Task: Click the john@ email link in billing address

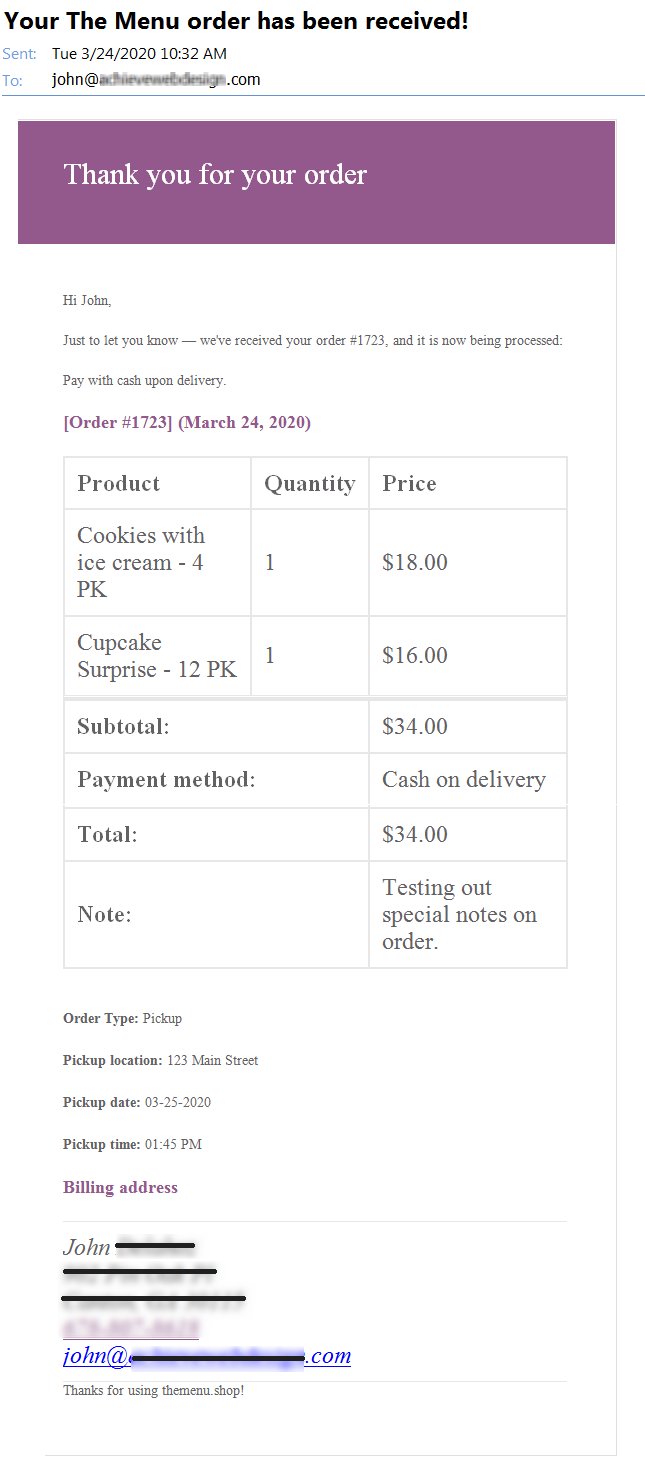Action: coord(207,1356)
